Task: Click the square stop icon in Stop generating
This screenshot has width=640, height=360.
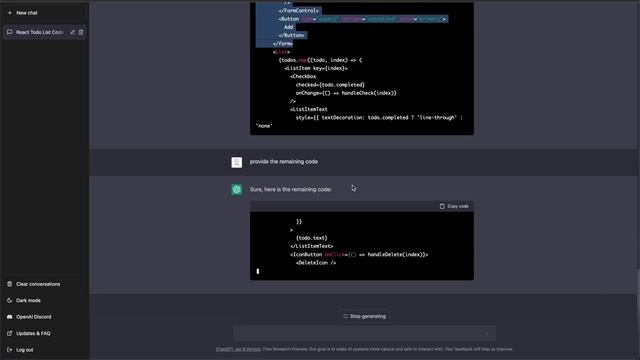Action: pos(345,316)
